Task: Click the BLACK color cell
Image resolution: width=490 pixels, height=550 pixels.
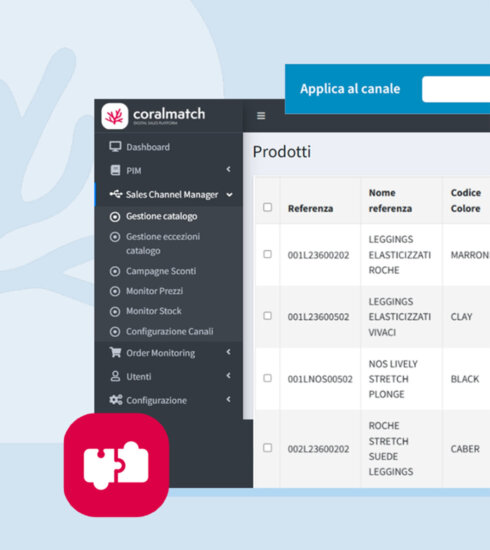Action: (x=465, y=379)
